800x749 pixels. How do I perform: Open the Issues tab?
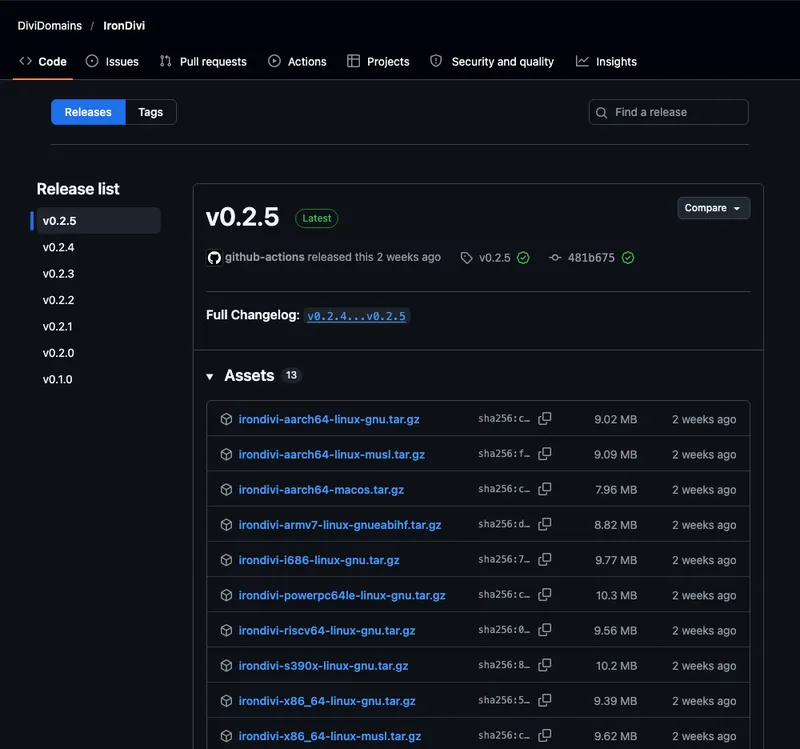click(112, 61)
